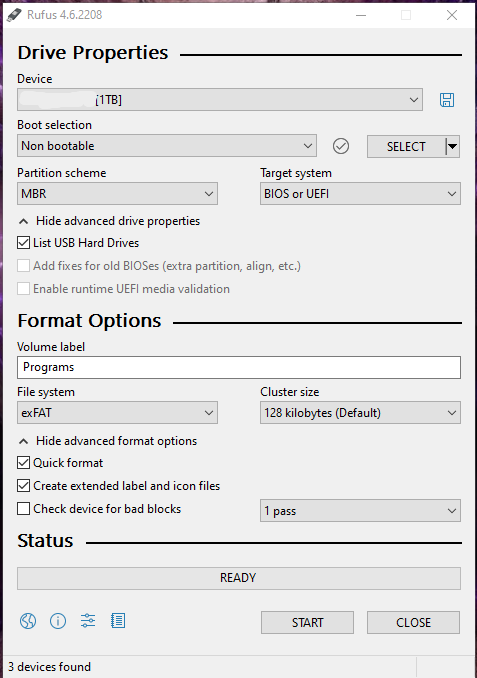Click the CLOSE button
477x678 pixels.
click(x=413, y=622)
